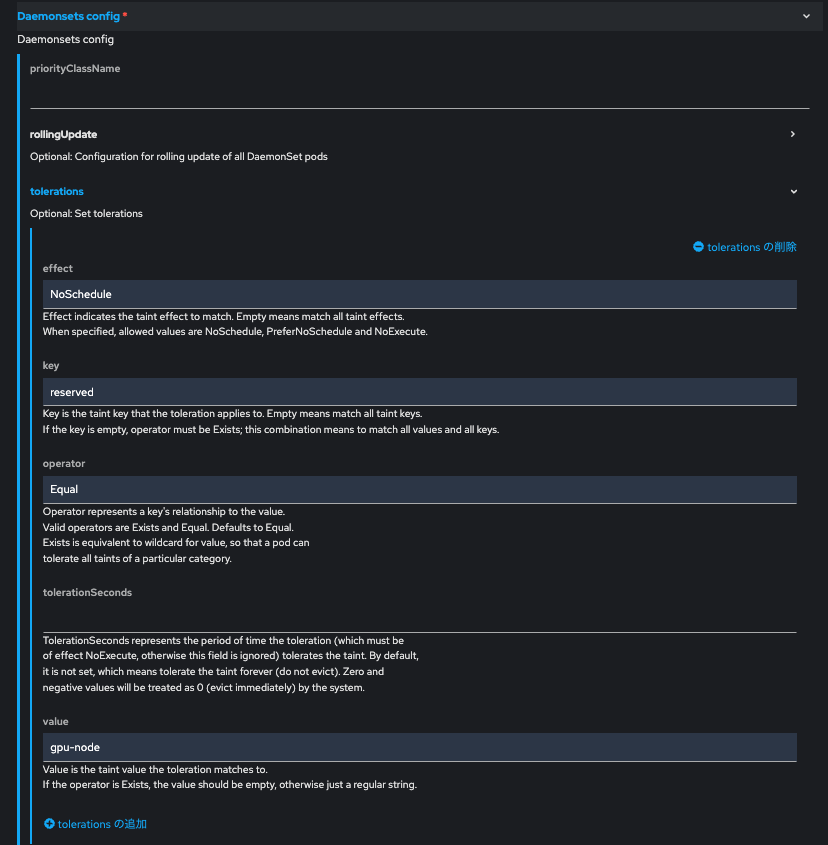Screen dimensions: 828x845
Task: Click the blue tolerations section heading
Action: pyautogui.click(x=57, y=191)
